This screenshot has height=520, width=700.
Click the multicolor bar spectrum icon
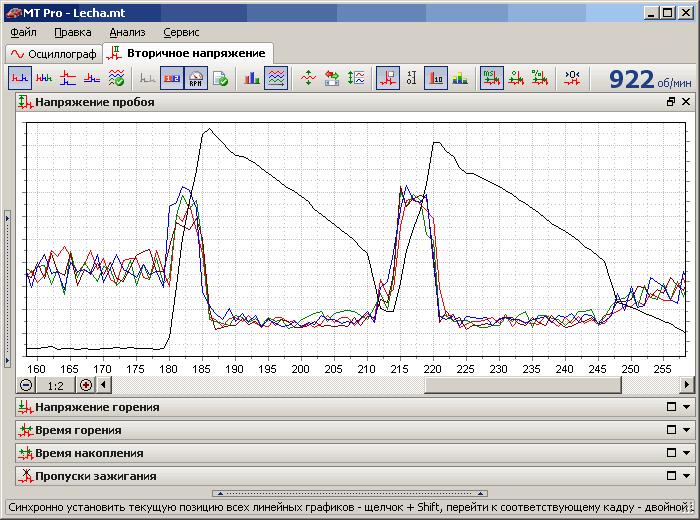tap(459, 78)
